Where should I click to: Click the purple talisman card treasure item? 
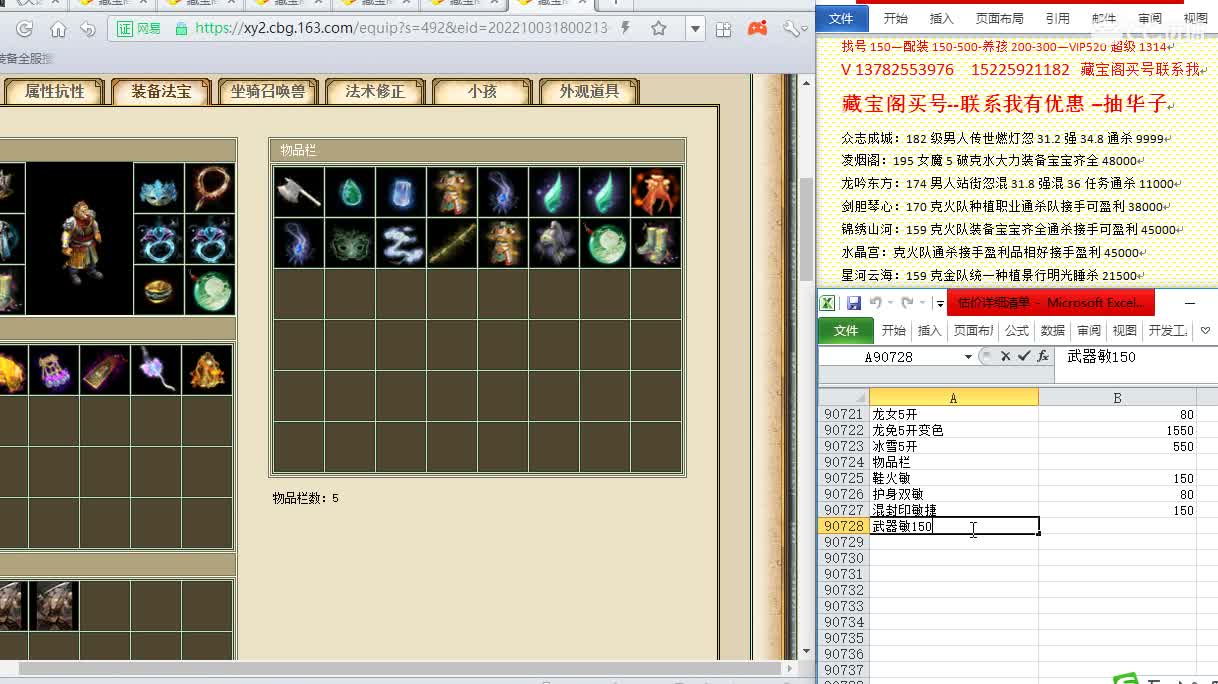(105, 370)
